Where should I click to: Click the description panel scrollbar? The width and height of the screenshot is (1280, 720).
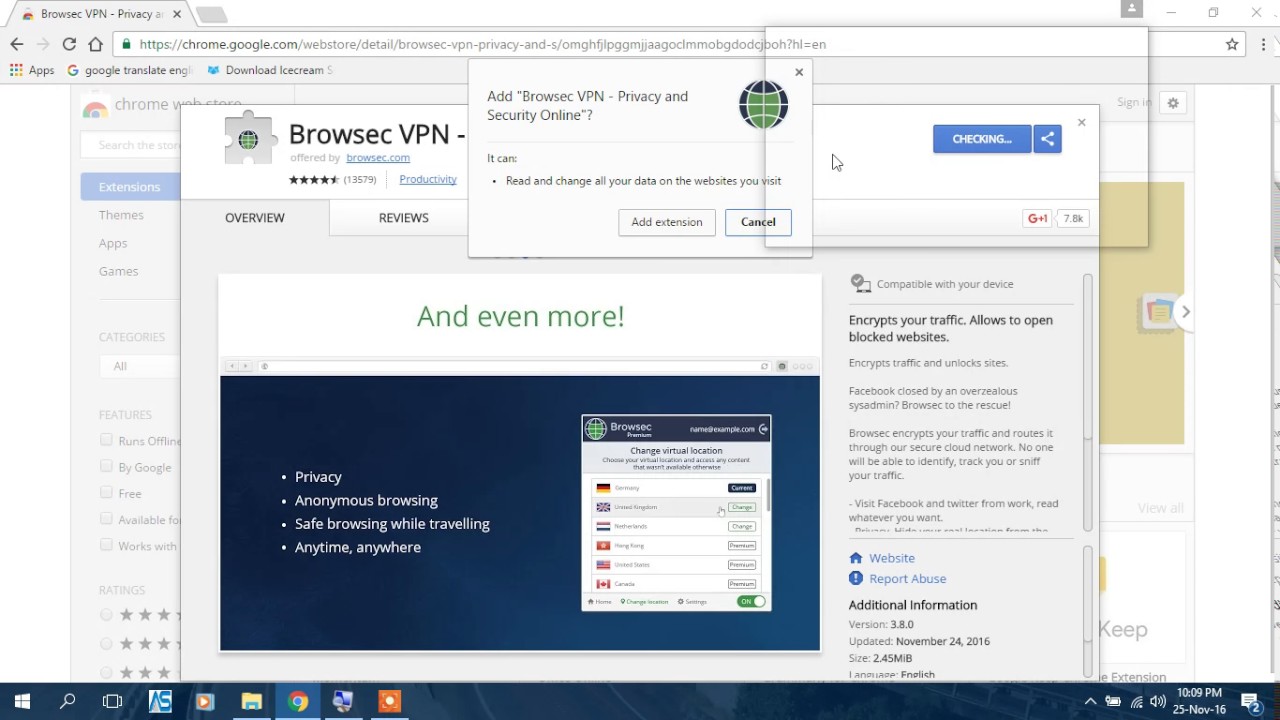(x=1087, y=400)
